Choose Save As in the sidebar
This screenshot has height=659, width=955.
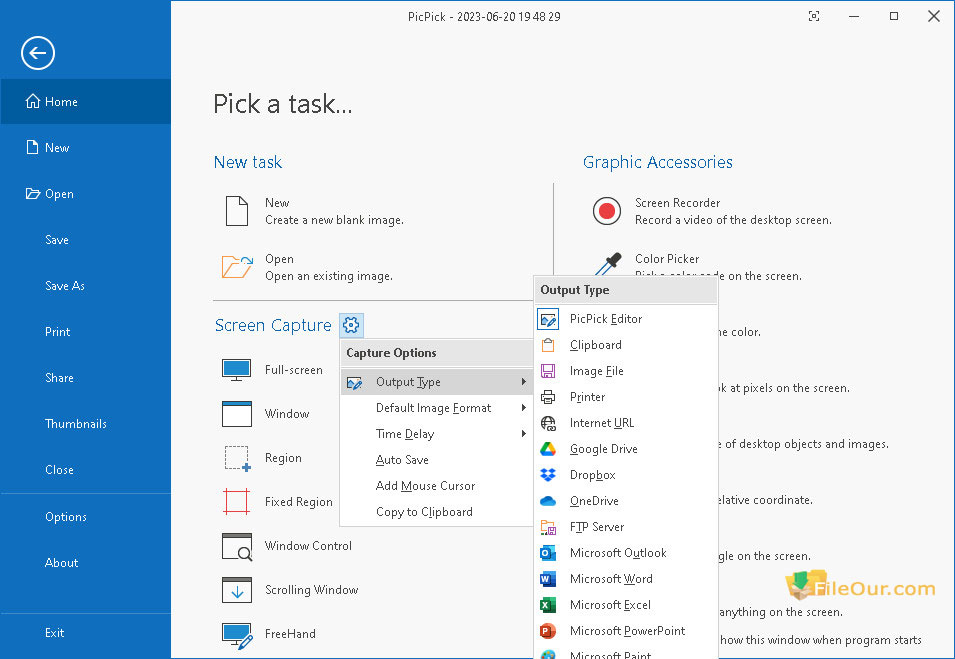coord(86,286)
